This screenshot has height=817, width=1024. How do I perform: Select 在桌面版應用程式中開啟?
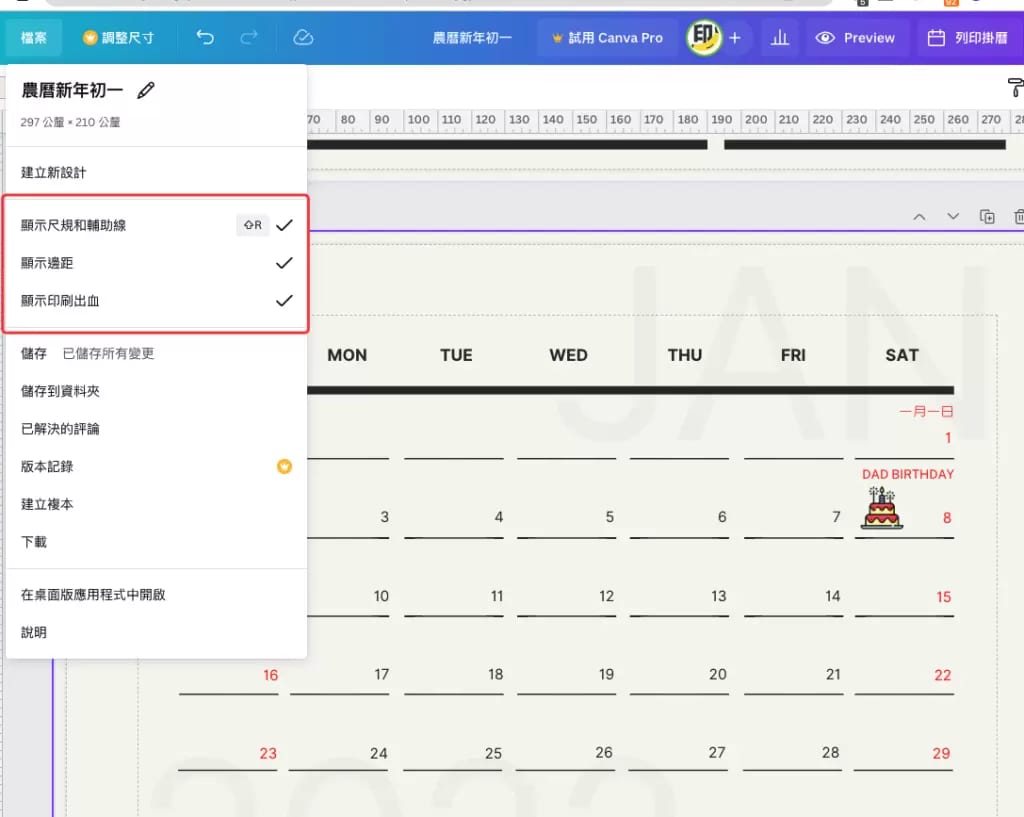coord(155,595)
